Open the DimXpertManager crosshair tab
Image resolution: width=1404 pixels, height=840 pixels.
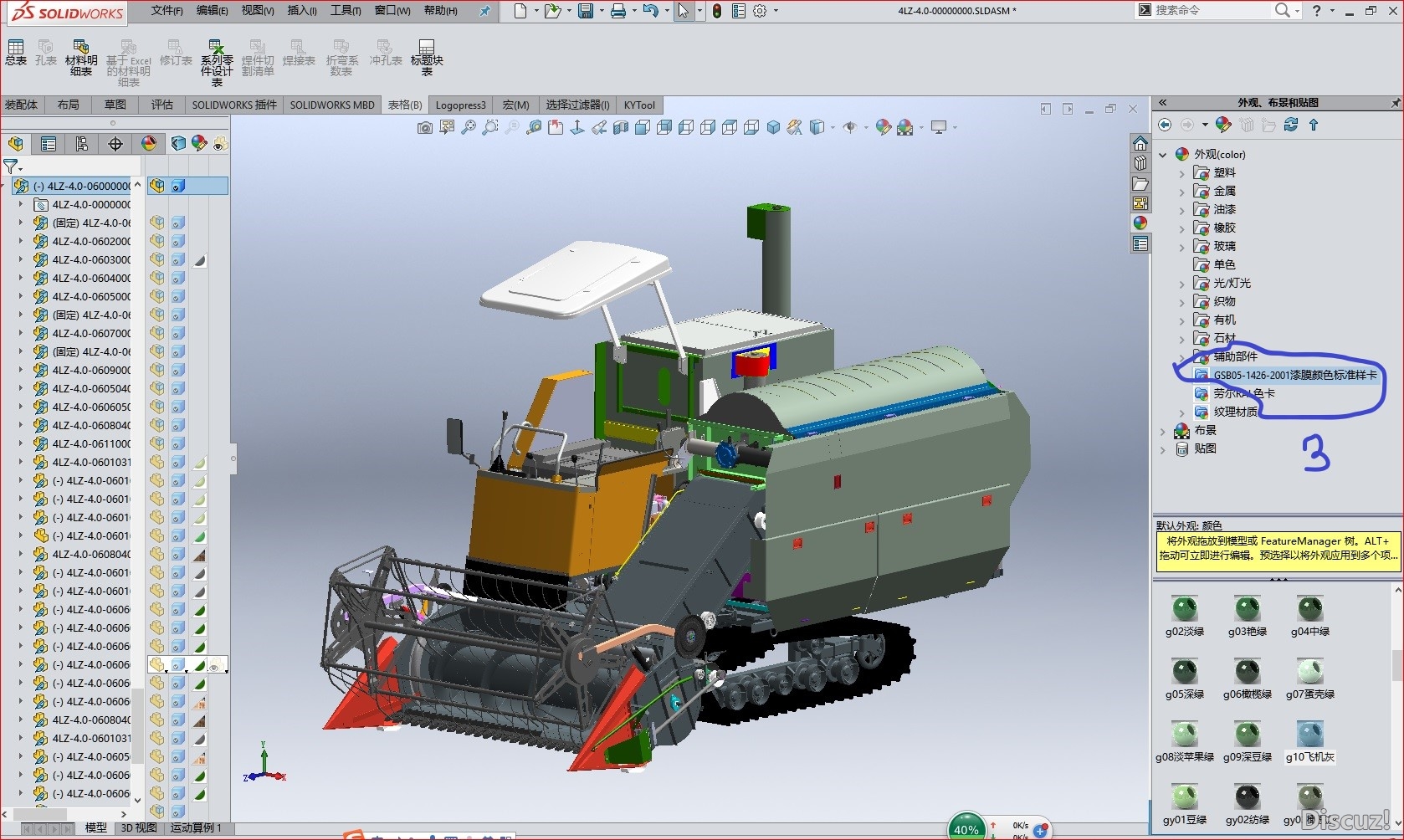pos(115,144)
